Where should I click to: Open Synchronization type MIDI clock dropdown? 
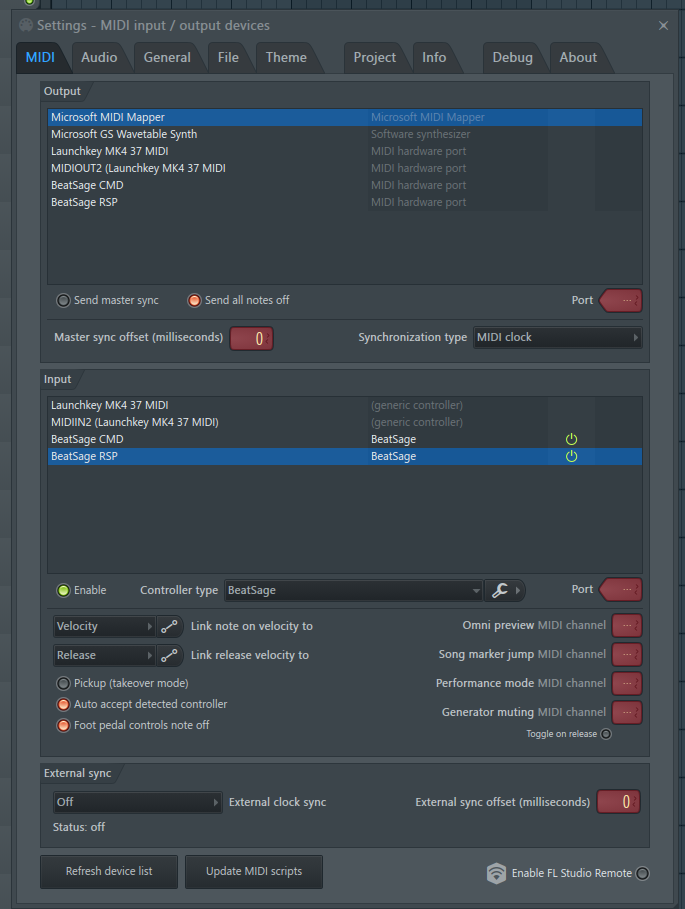(x=558, y=337)
